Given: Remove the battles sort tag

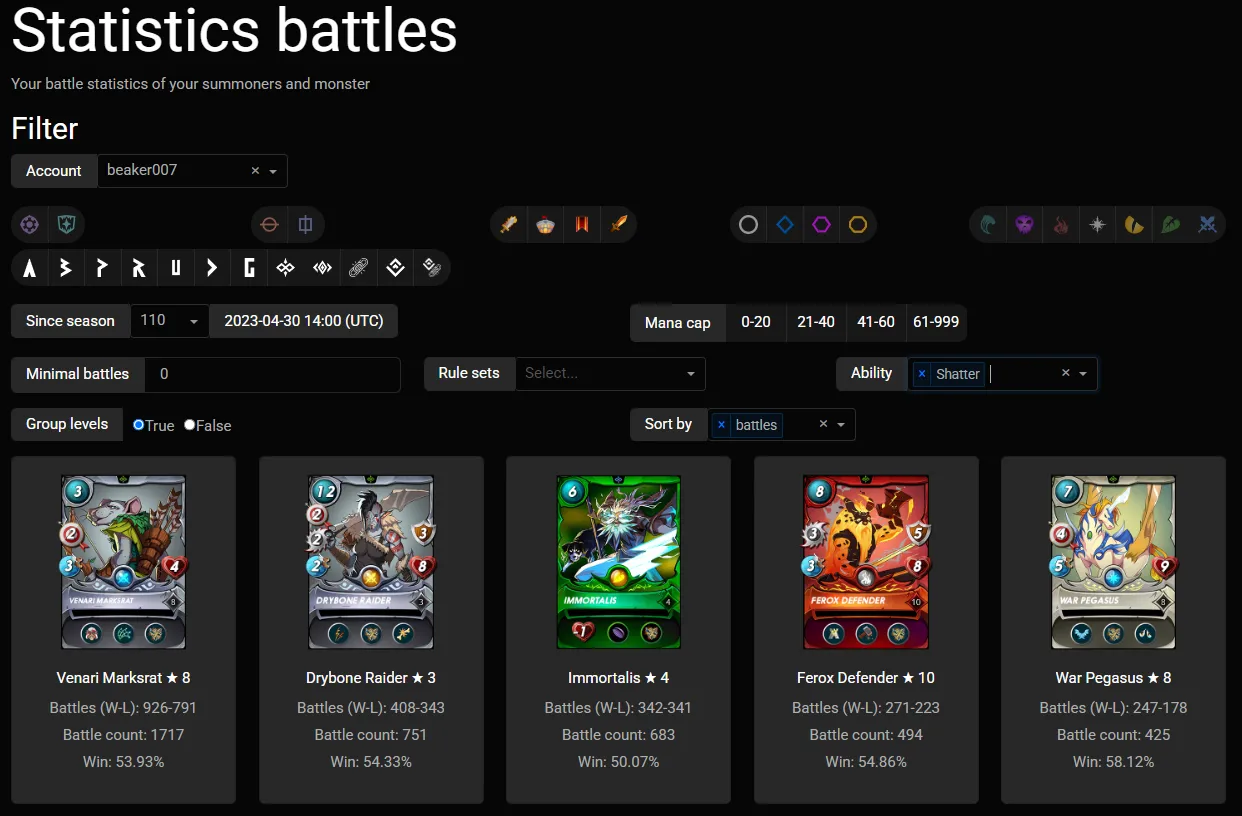Looking at the screenshot, I should click(x=721, y=424).
